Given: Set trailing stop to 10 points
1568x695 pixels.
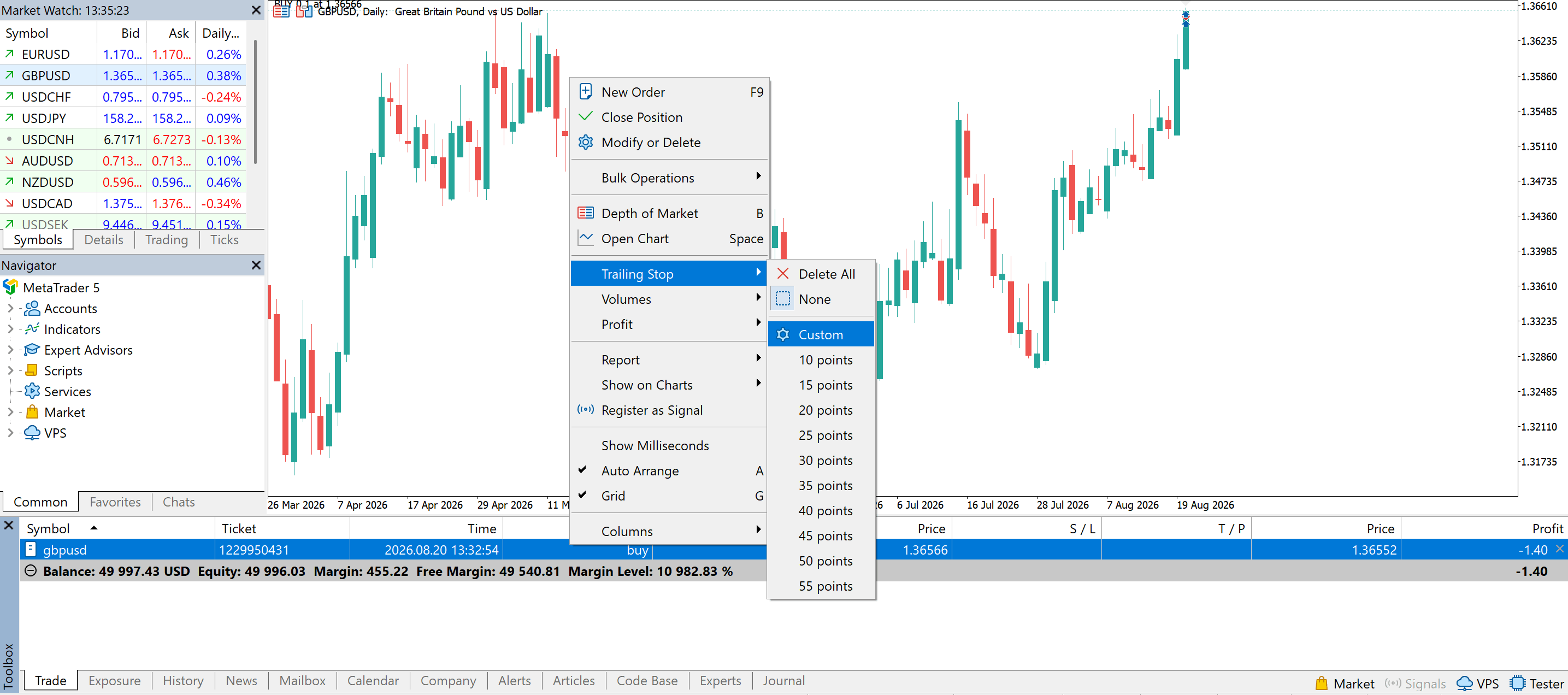Looking at the screenshot, I should tap(821, 359).
